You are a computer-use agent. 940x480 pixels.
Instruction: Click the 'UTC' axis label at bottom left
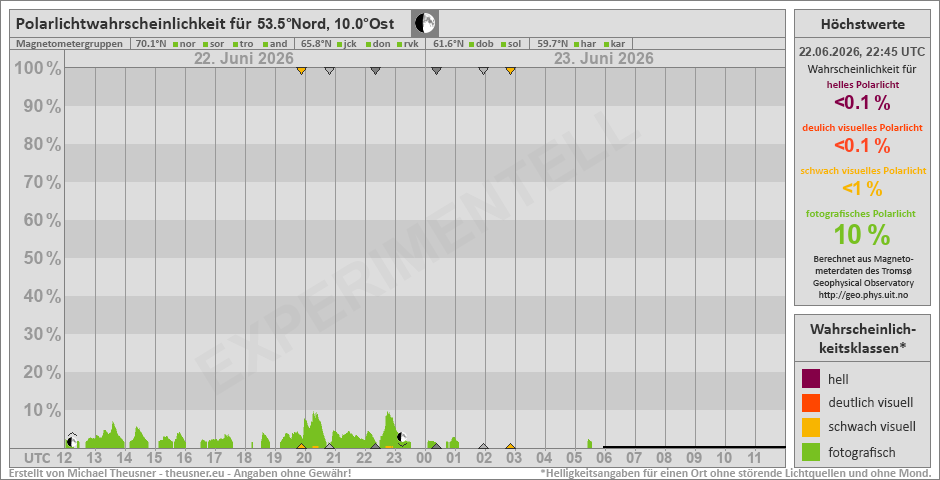[38, 458]
